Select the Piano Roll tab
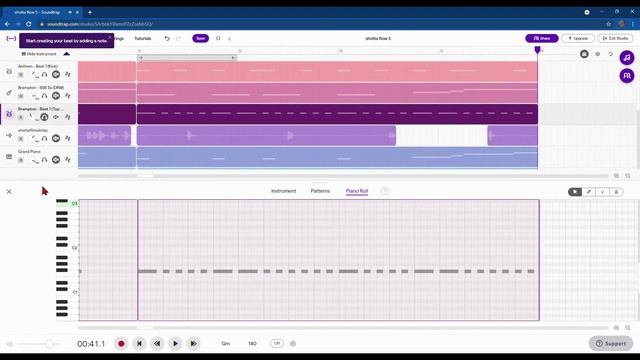The height and width of the screenshot is (360, 640). pos(357,191)
